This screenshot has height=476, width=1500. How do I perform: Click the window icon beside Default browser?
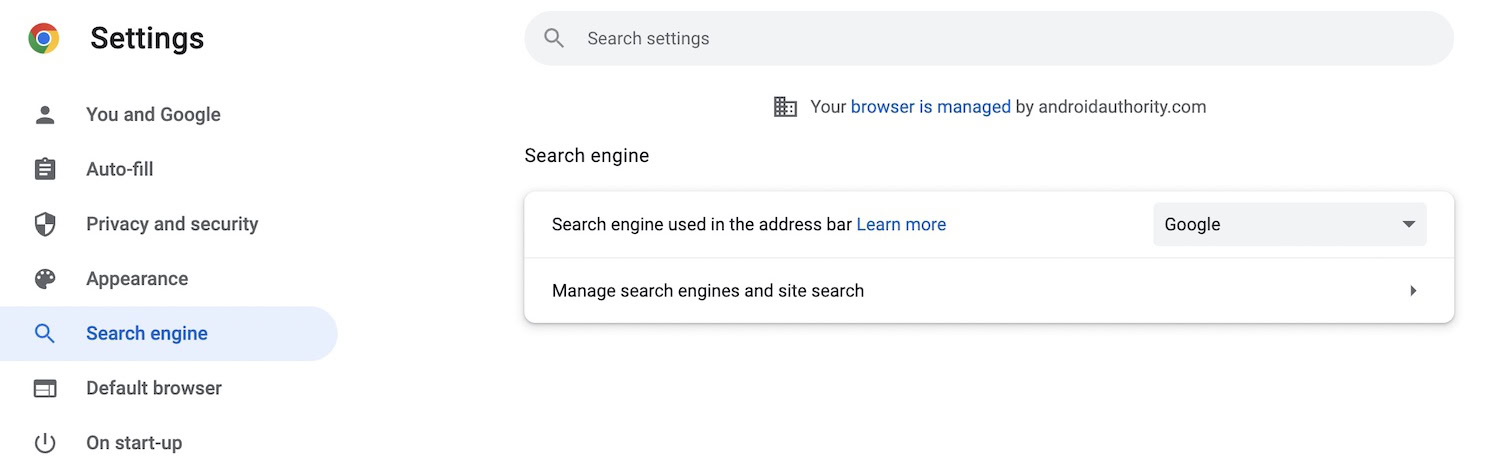coord(45,388)
